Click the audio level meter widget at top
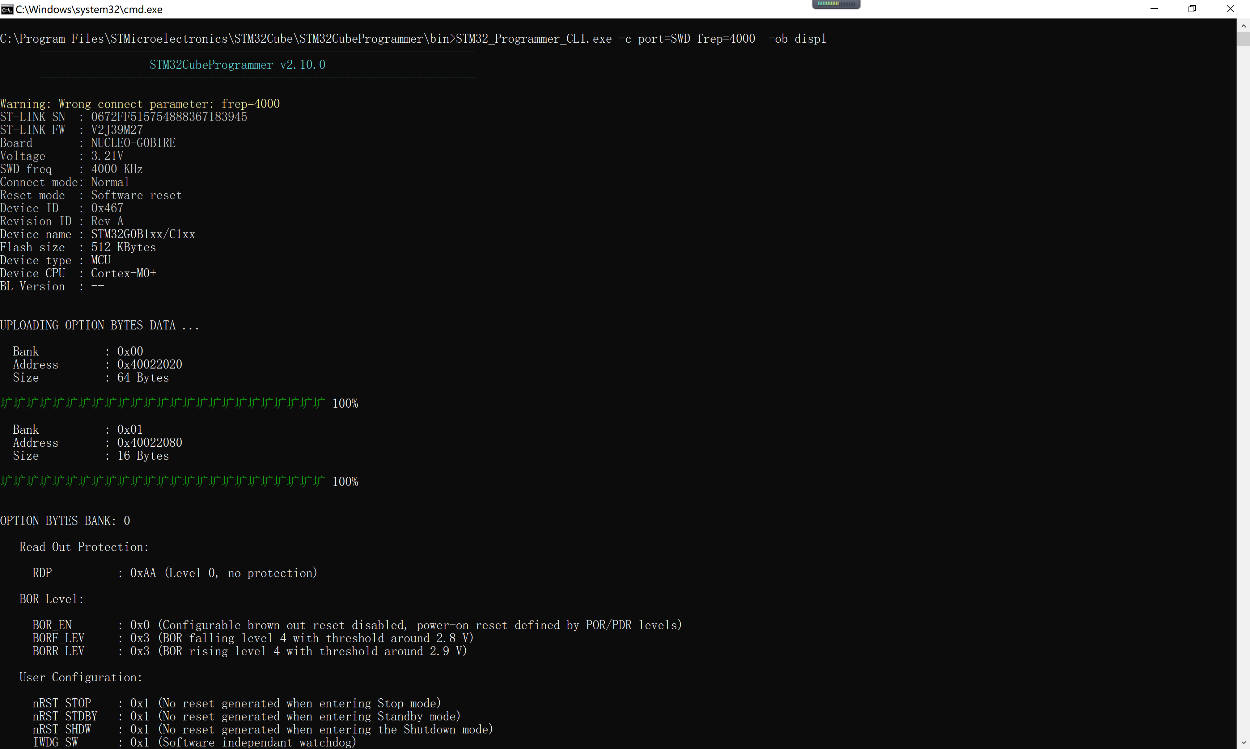This screenshot has height=749, width=1250. tap(836, 4)
